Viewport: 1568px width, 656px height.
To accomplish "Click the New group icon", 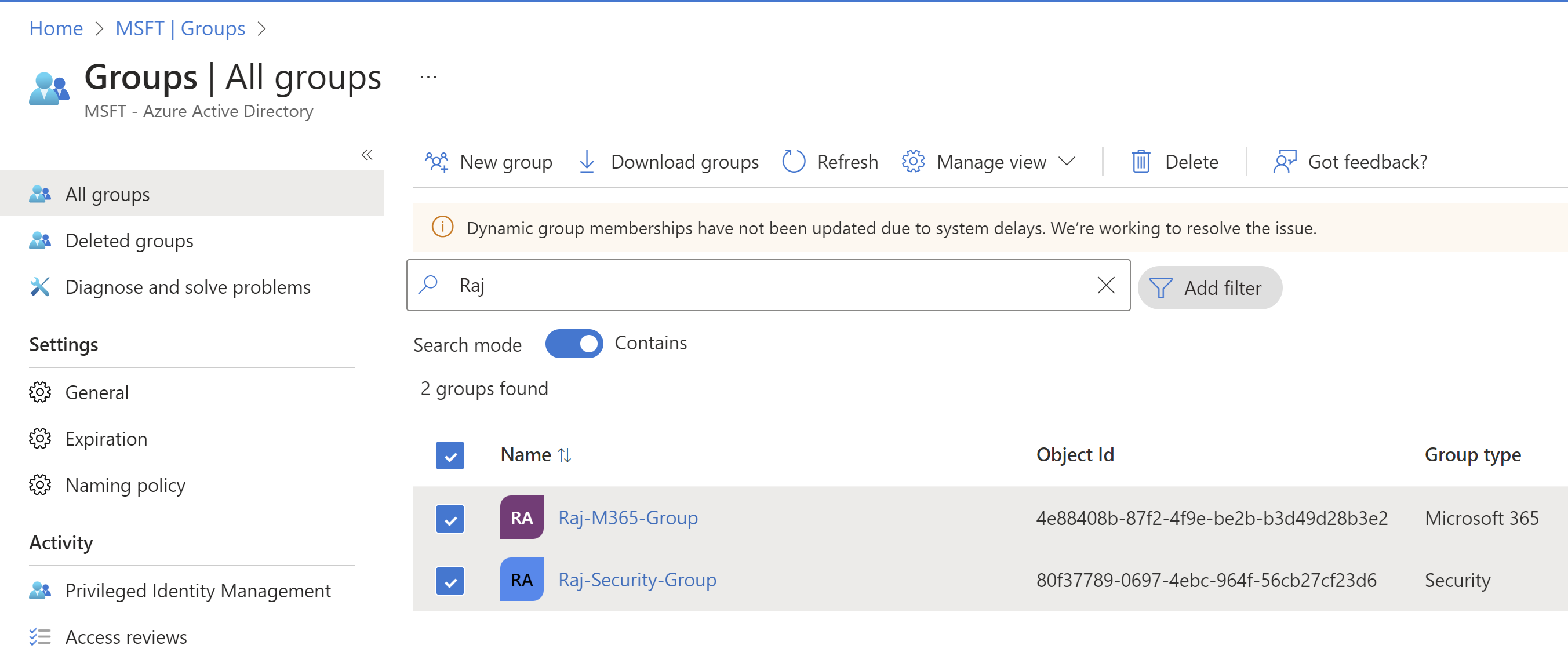I will click(436, 162).
